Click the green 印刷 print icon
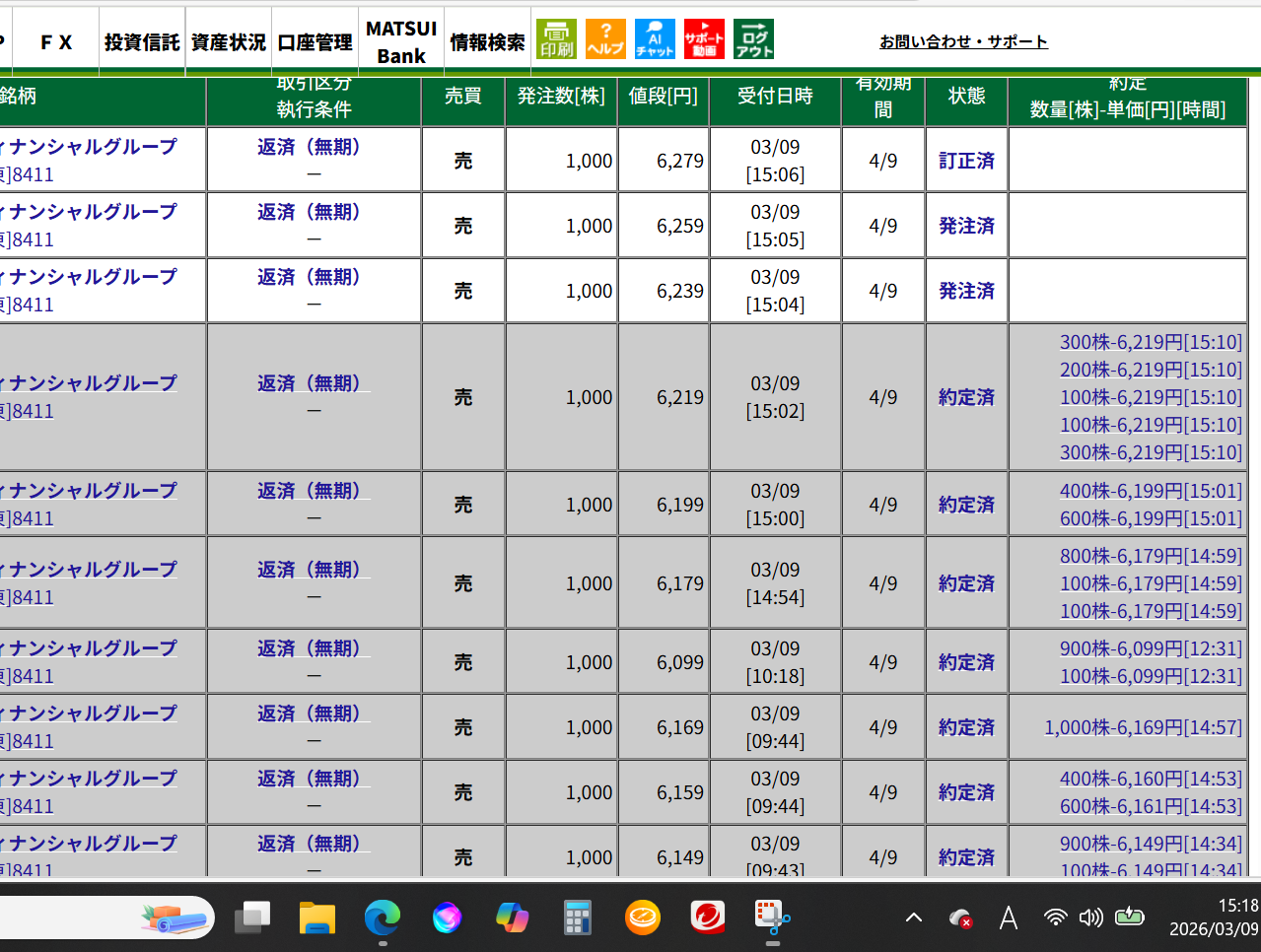 click(556, 39)
